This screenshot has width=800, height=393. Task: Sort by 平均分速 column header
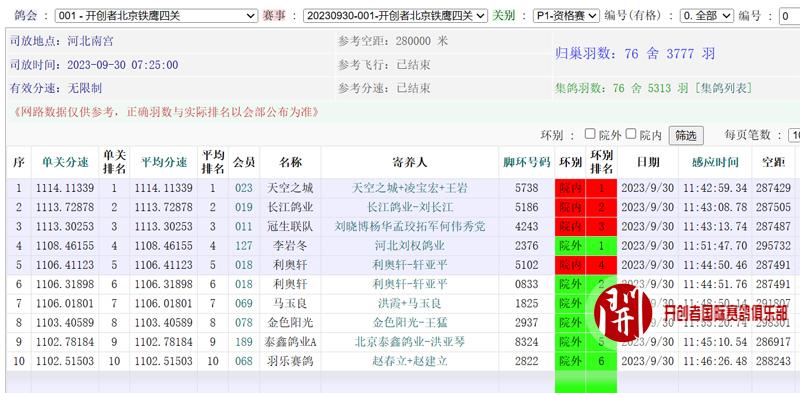(163, 162)
